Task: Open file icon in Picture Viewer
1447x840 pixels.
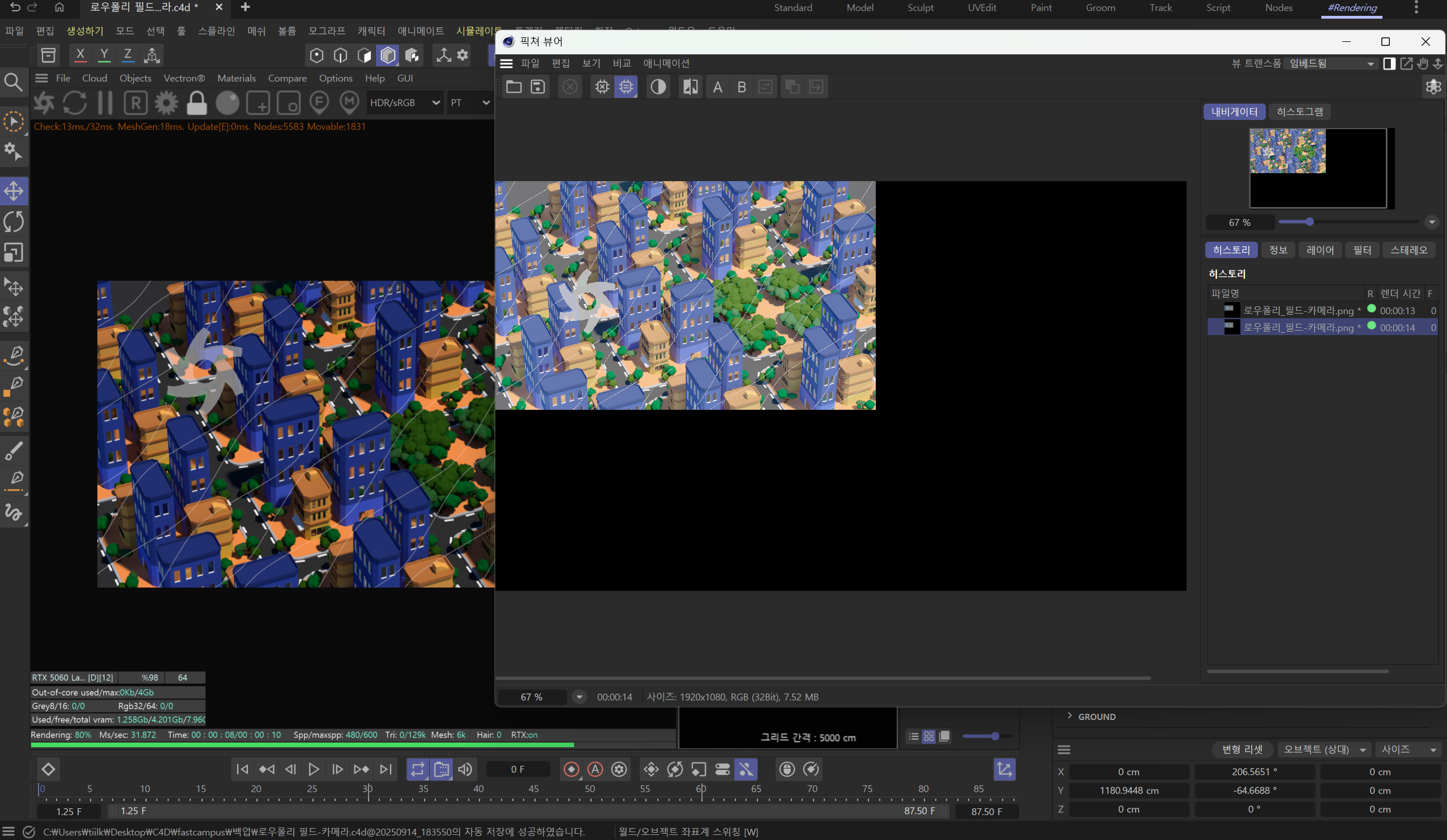Action: (513, 87)
